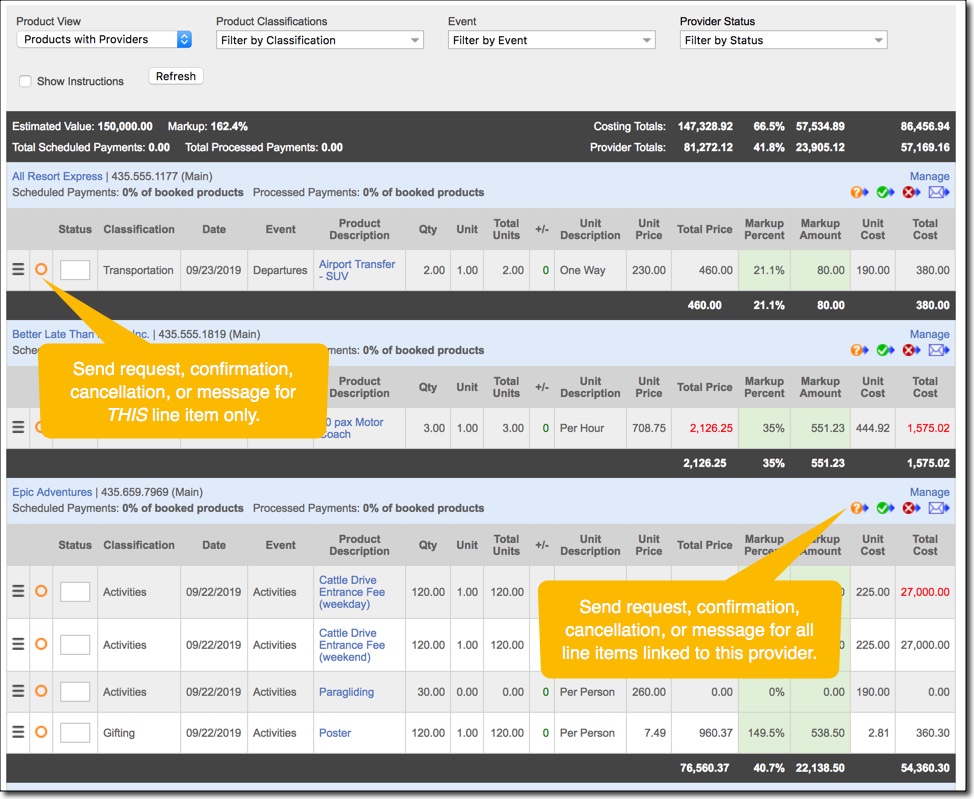This screenshot has width=974, height=799.
Task: Click unit price 7.49 in Poster row
Action: 655,733
